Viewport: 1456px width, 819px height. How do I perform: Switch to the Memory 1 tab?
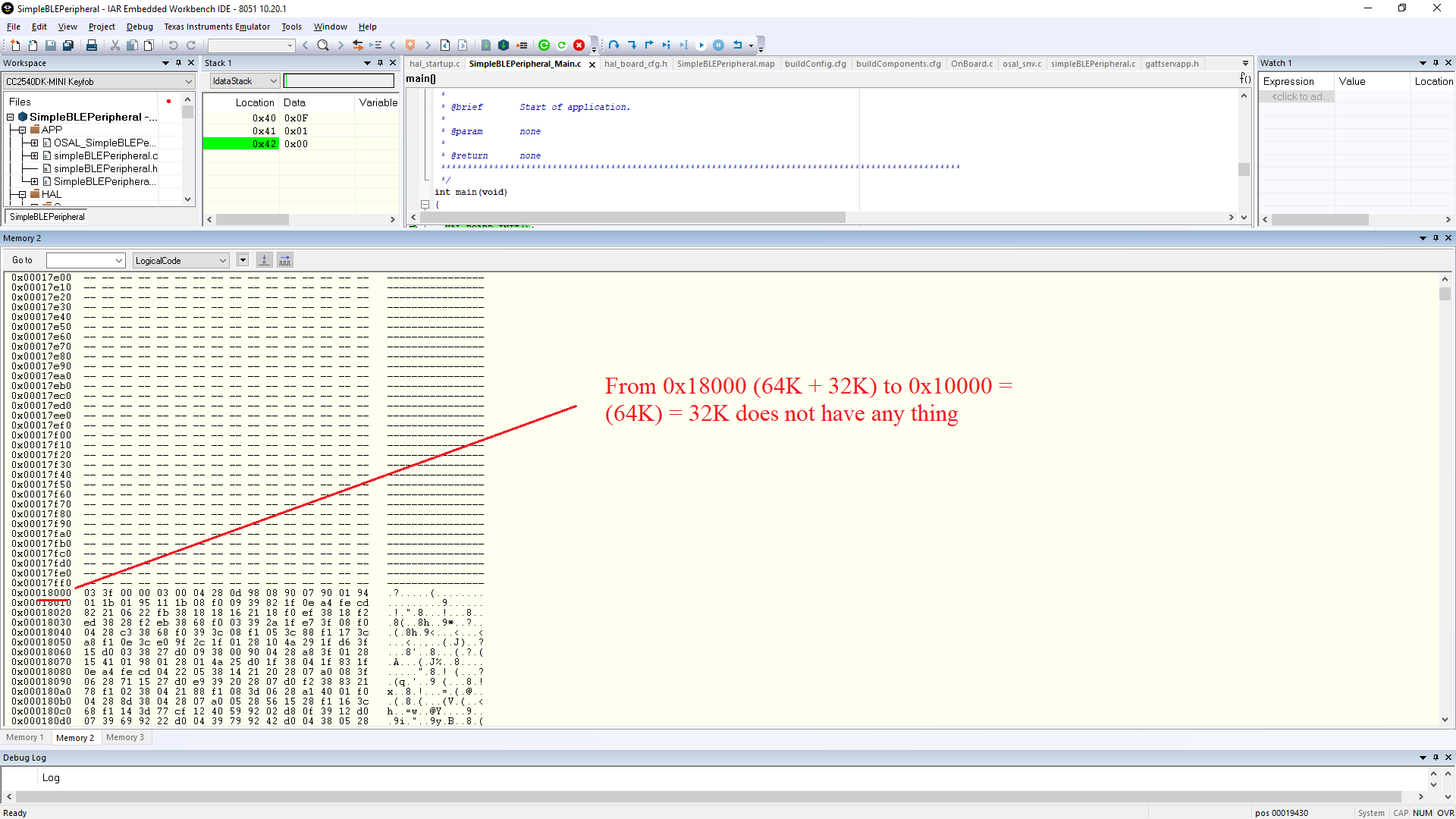tap(25, 738)
